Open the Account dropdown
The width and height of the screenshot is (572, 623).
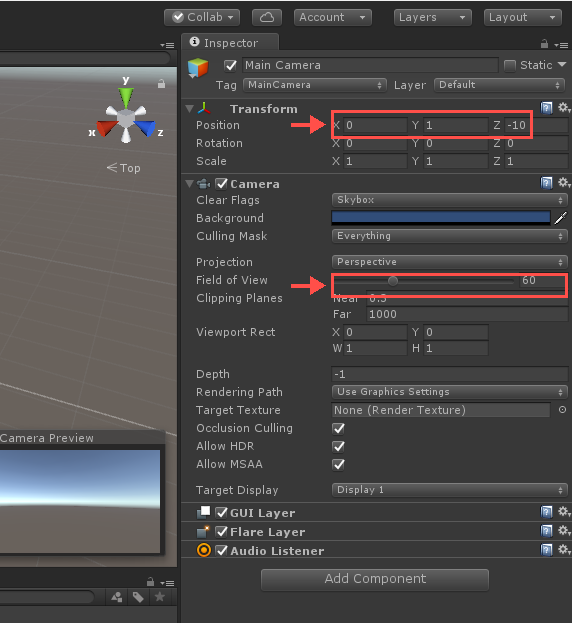point(332,17)
